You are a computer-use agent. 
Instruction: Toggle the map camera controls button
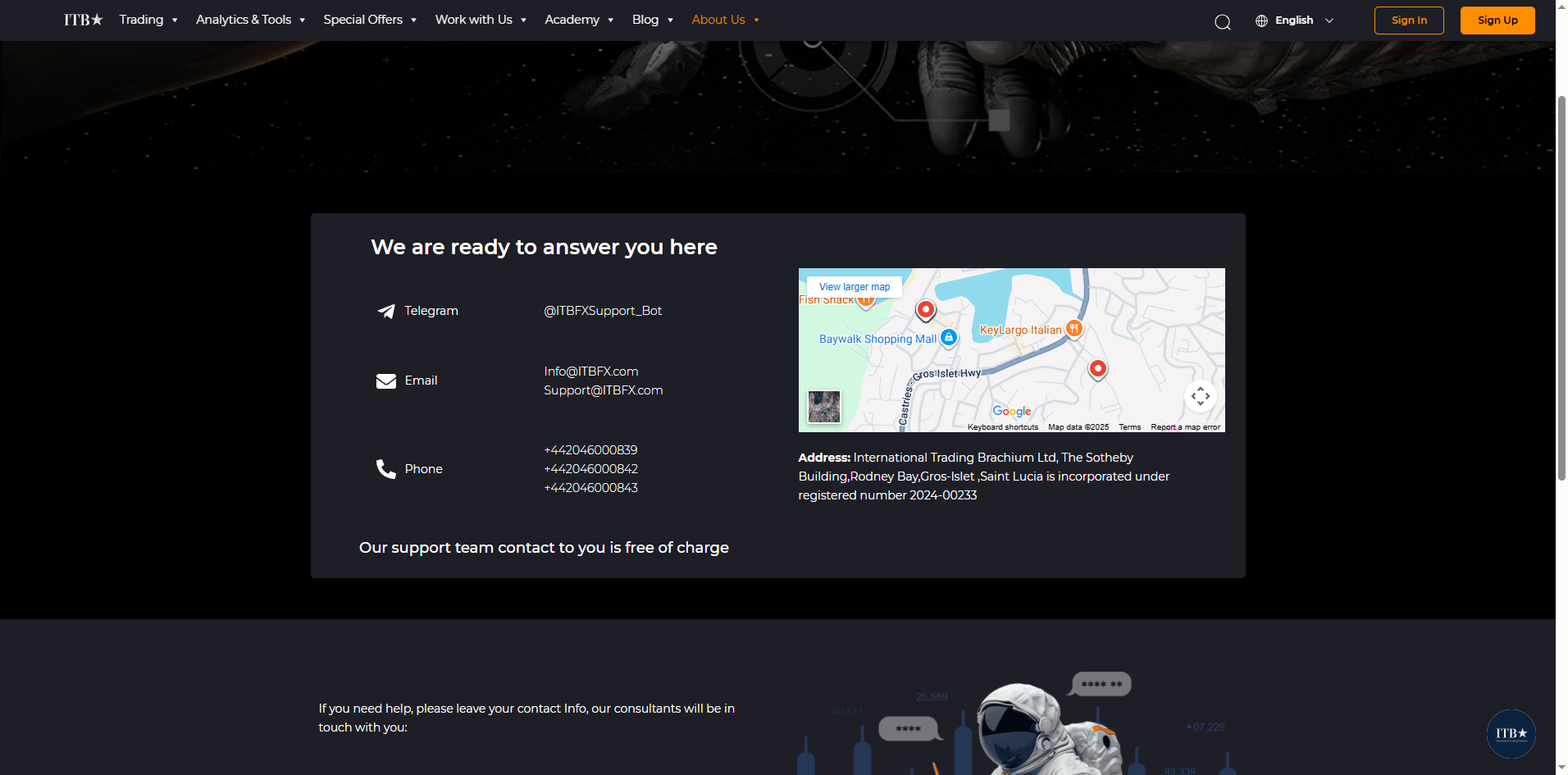tap(1201, 397)
